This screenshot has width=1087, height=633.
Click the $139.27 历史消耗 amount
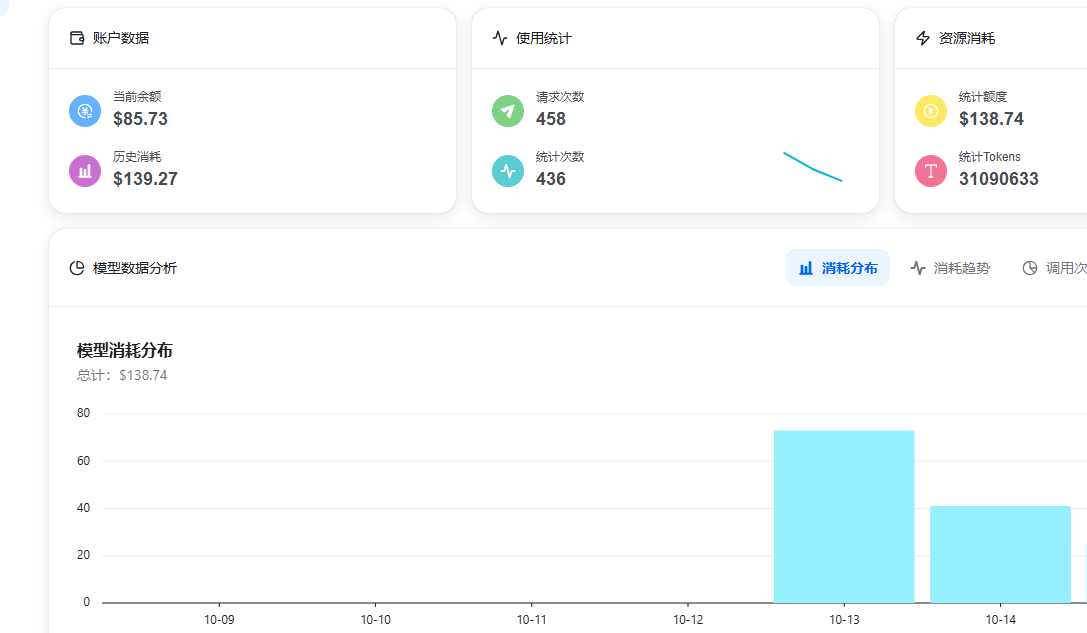pyautogui.click(x=145, y=179)
